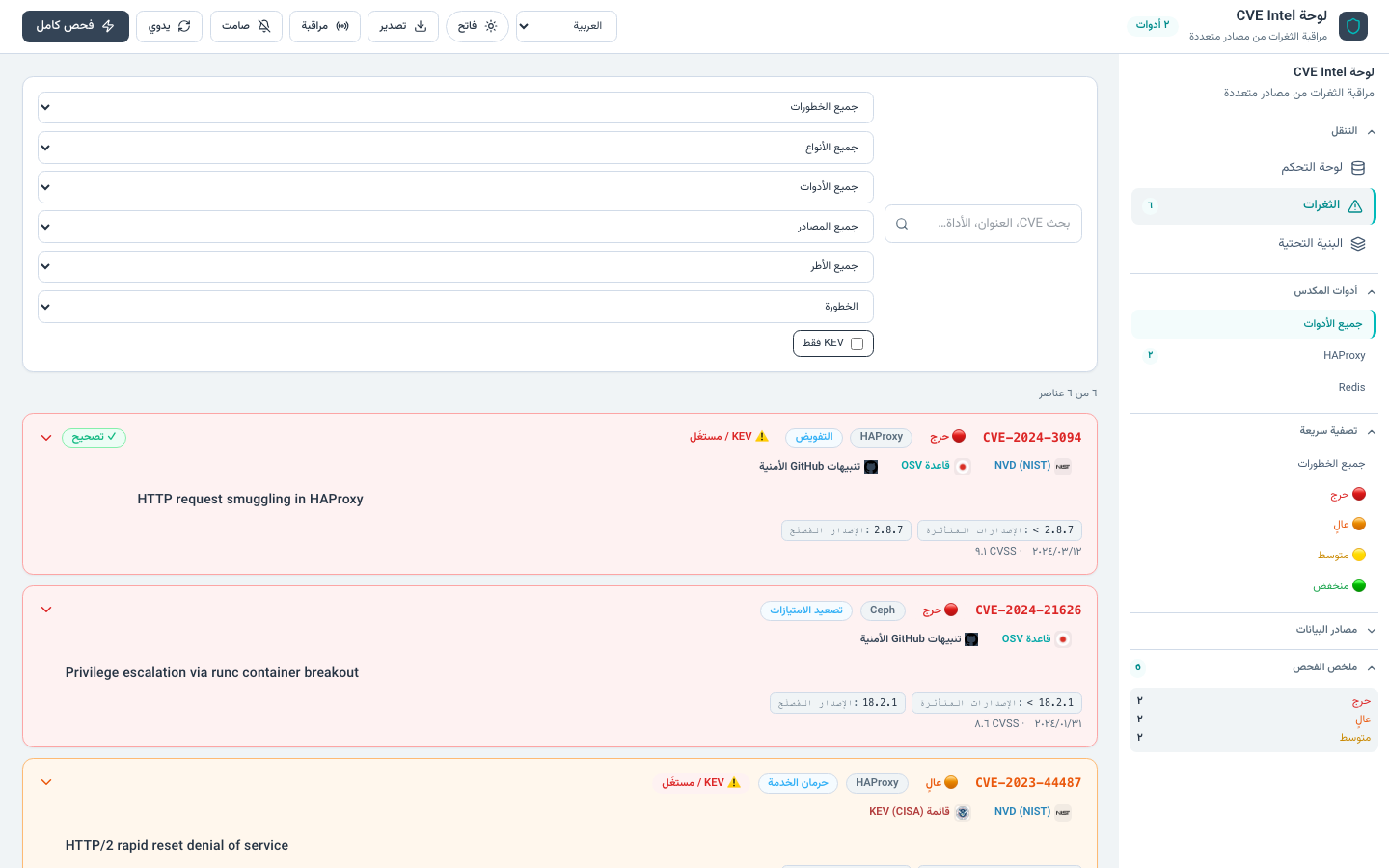Open جميع الأطر frameworks dropdown

coord(455,266)
